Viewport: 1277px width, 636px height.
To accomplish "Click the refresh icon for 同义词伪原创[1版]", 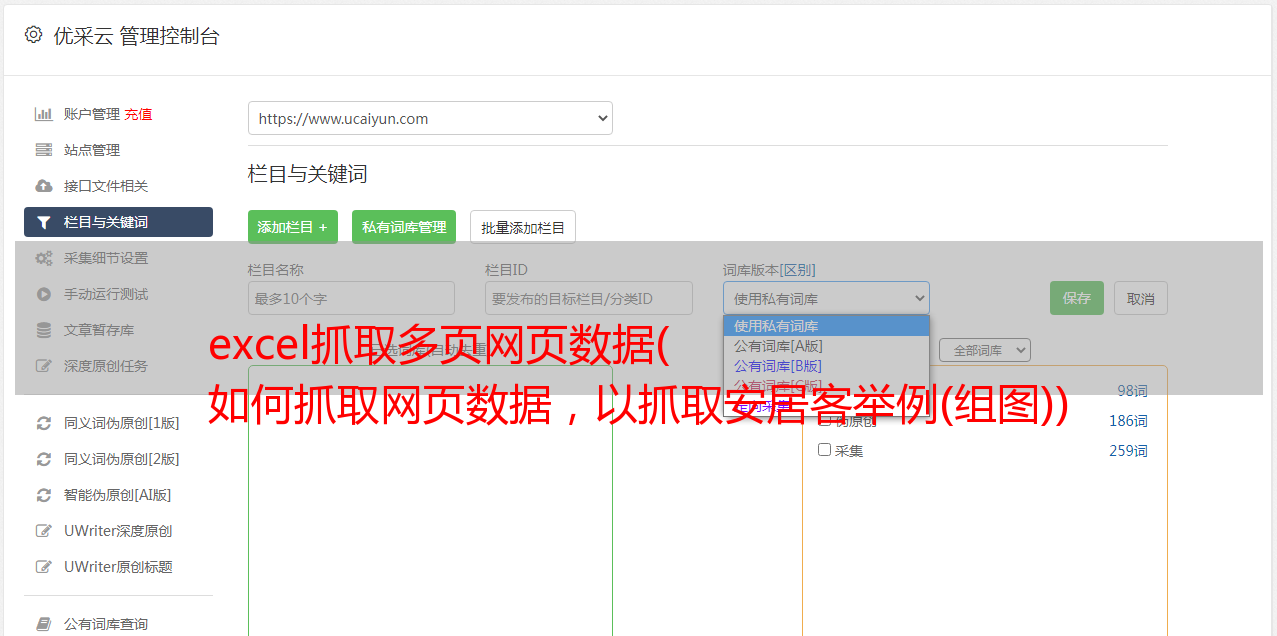I will 44,423.
